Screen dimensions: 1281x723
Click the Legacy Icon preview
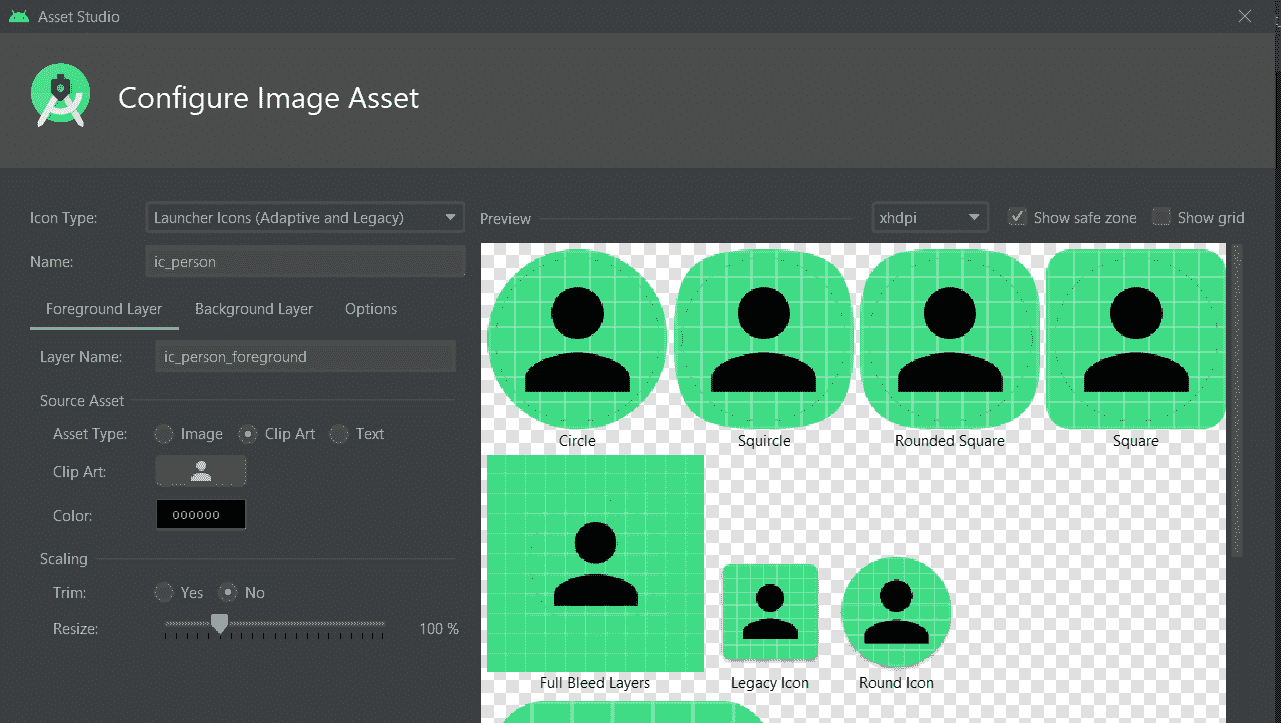pos(769,612)
